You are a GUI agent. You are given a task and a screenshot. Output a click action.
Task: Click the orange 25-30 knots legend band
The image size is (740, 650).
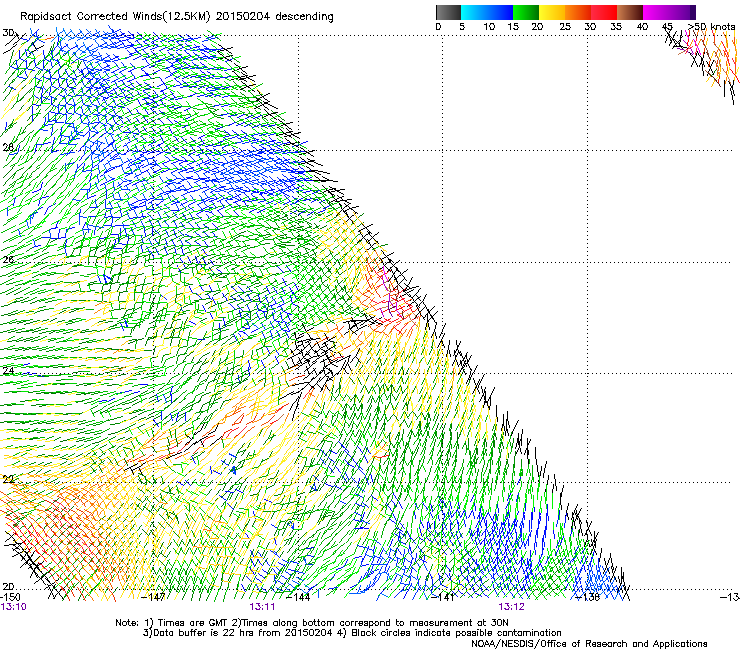(578, 12)
